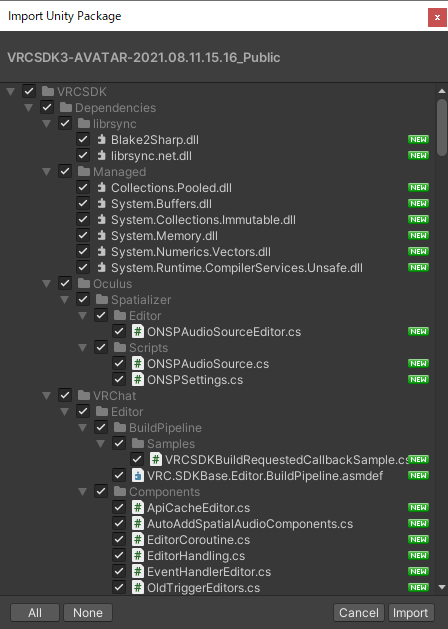This screenshot has width=448, height=629.
Task: Click the EventHandlerEditor.cs script icon
Action: tap(138, 572)
